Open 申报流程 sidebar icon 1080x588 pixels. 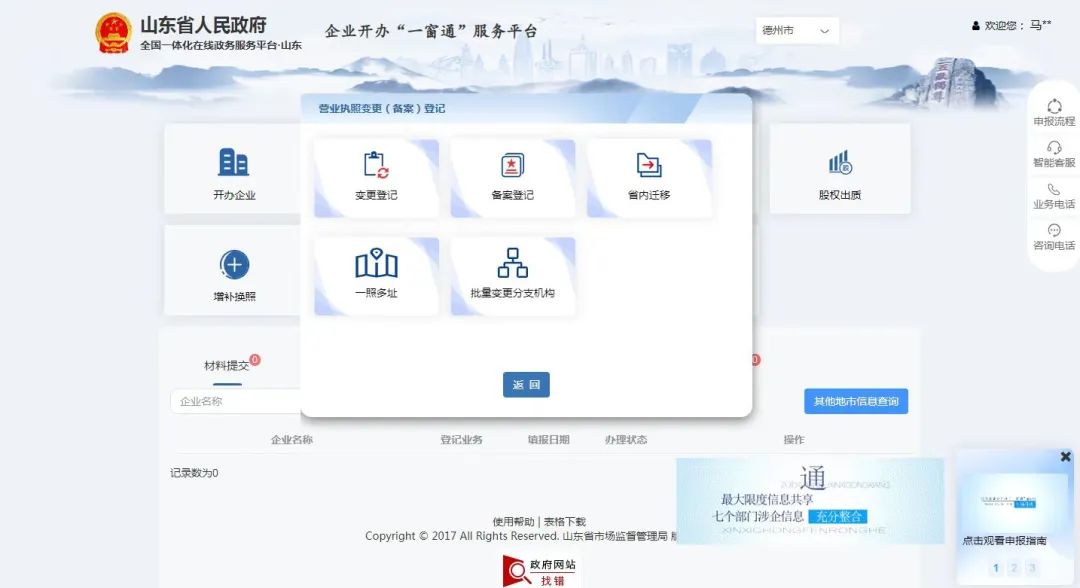[1054, 112]
